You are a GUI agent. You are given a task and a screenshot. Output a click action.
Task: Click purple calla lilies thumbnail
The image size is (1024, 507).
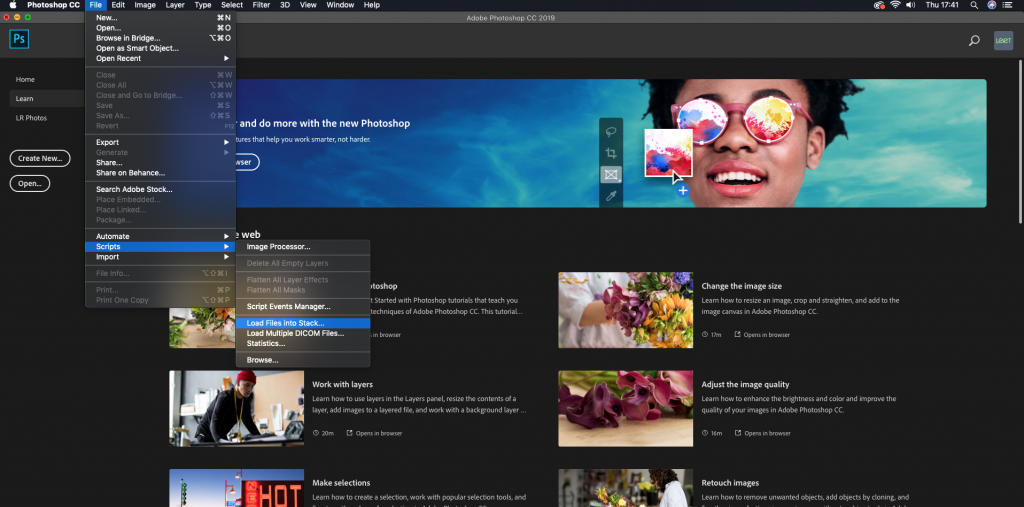(x=625, y=409)
